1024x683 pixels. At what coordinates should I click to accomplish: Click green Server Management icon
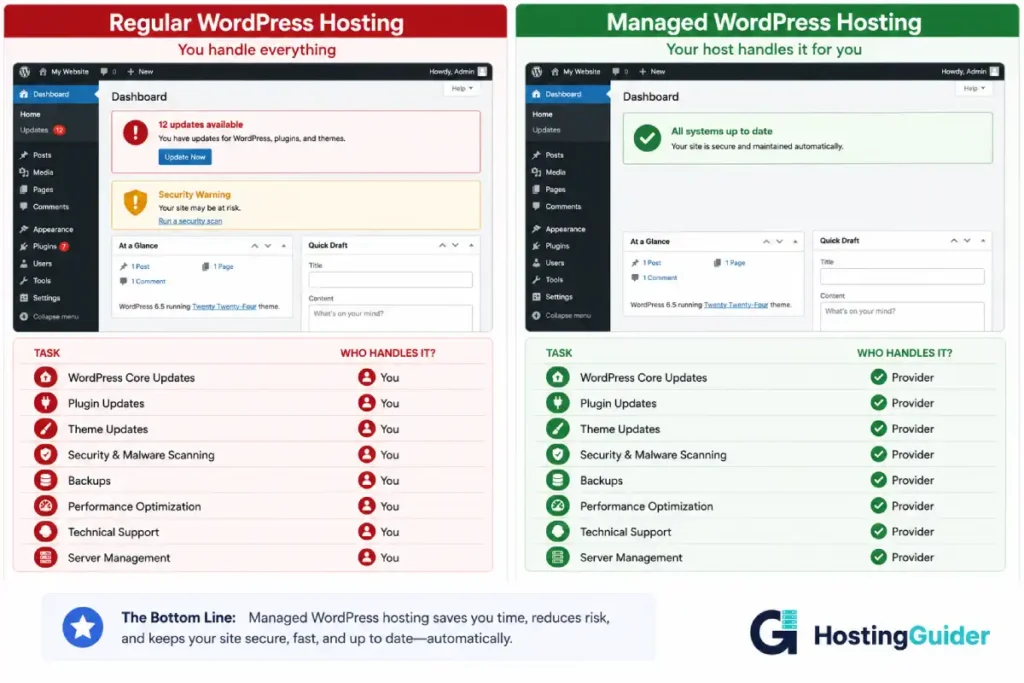[x=558, y=558]
